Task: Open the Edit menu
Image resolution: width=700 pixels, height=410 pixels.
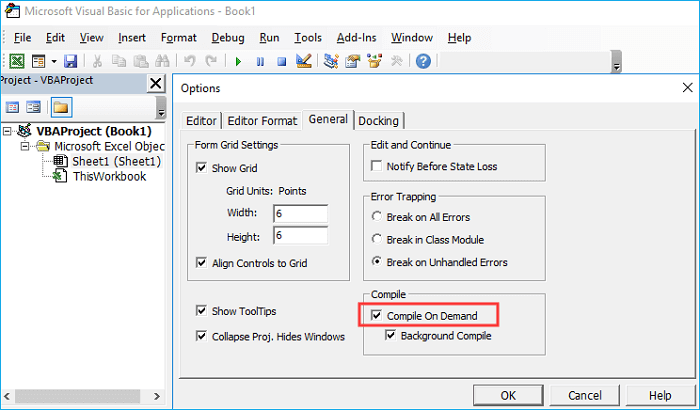Action: pyautogui.click(x=55, y=38)
